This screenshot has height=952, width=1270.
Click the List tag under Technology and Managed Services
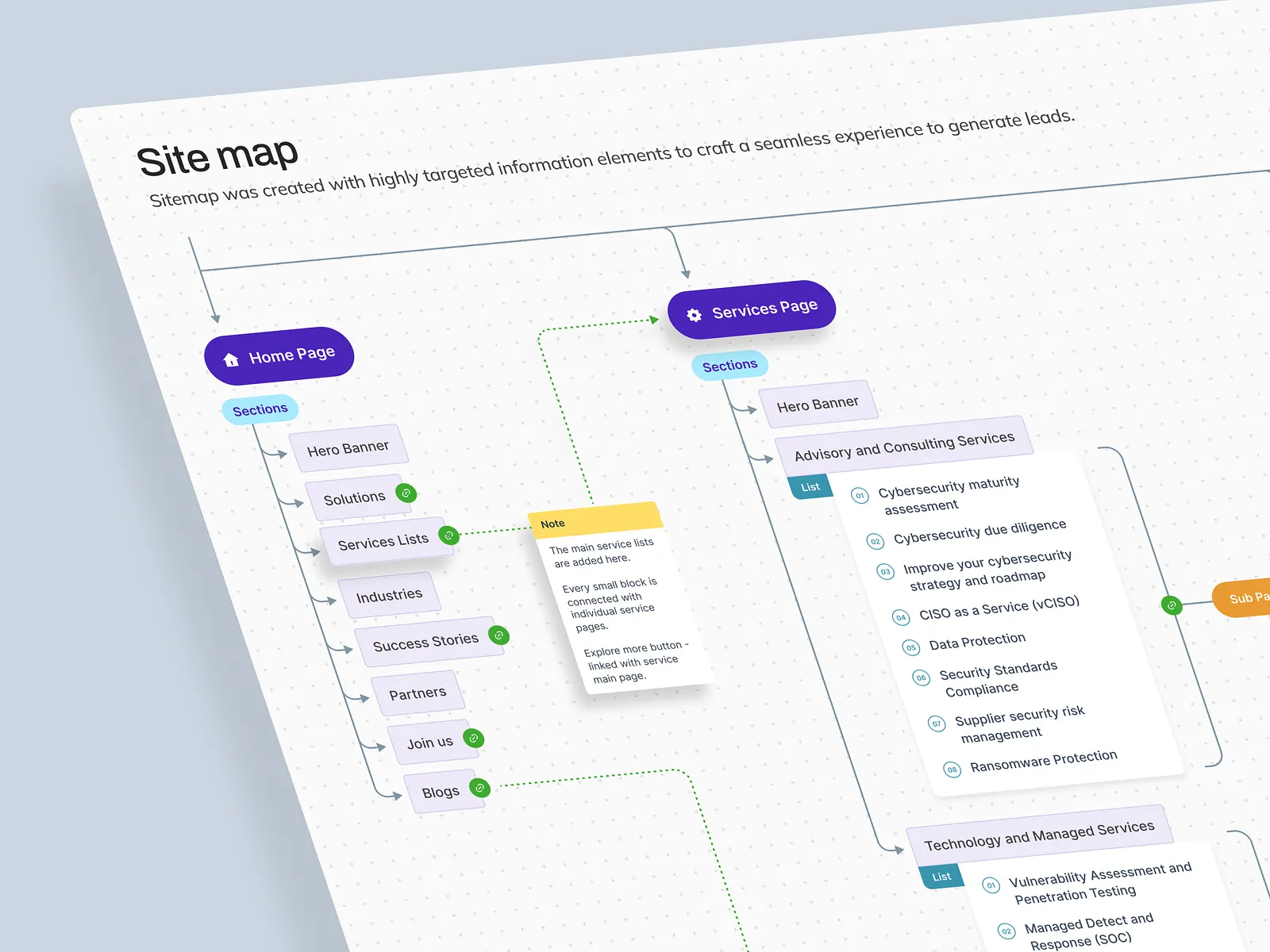tap(942, 877)
